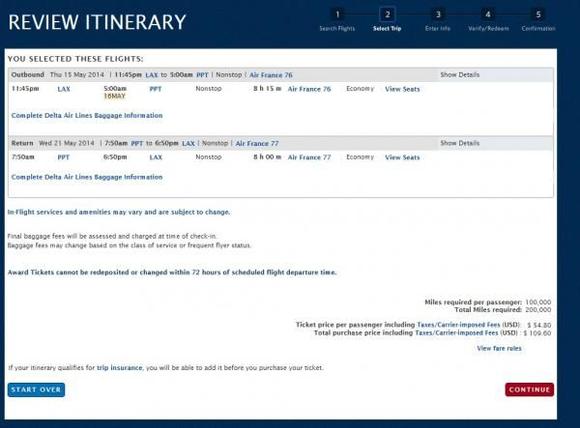Expand Show Details for return flight
This screenshot has height=428, width=580.
460,143
